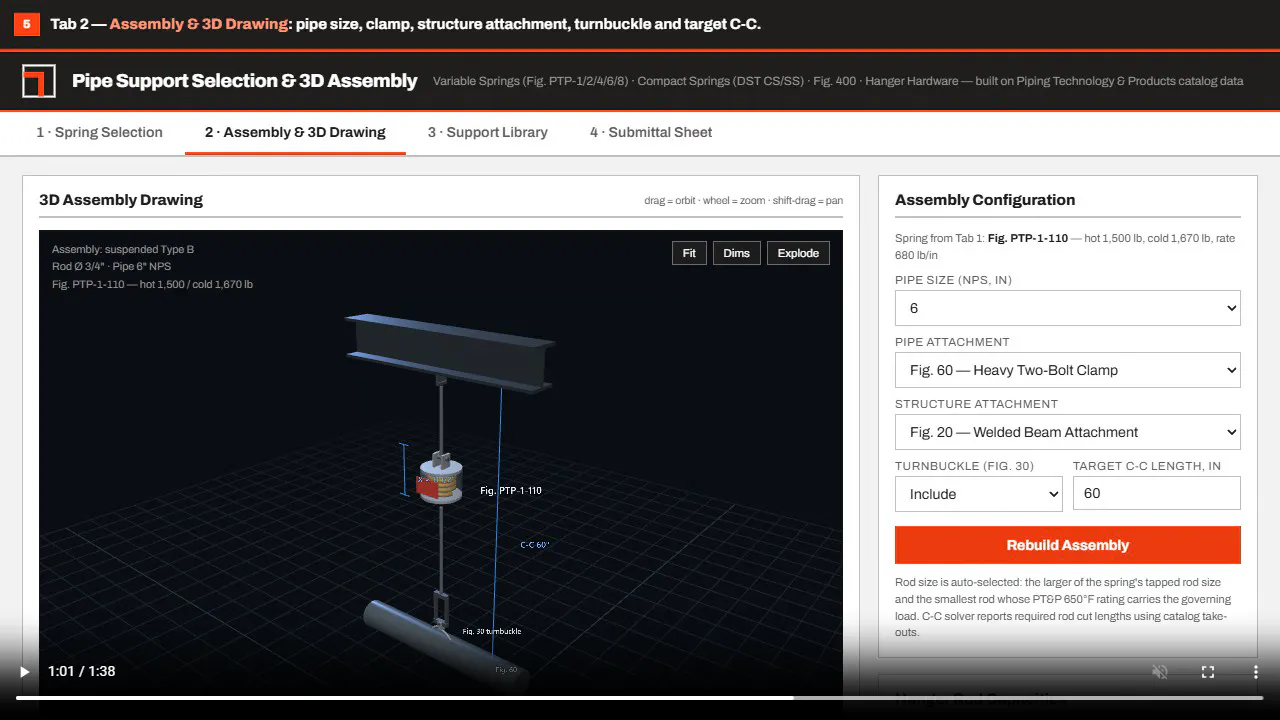Click the "Fig. PTP-1-110" label in viewport
The width and height of the screenshot is (1280, 720).
coord(511,491)
